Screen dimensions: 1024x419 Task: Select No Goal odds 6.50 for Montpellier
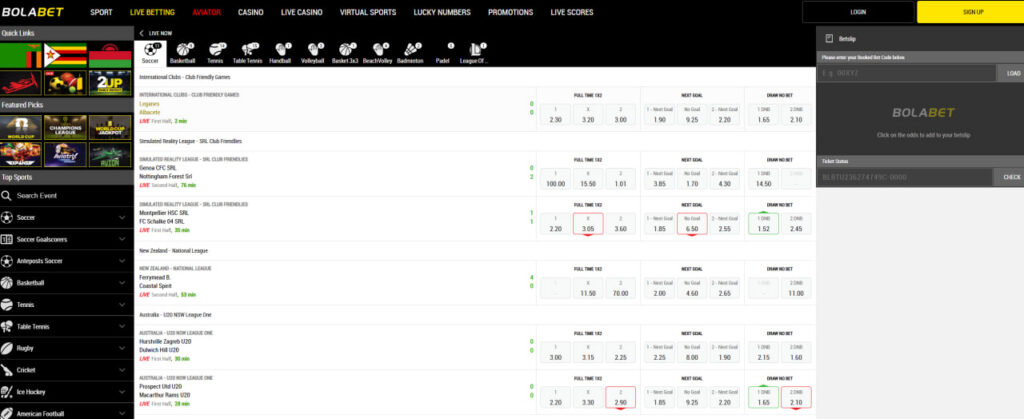tap(692, 224)
